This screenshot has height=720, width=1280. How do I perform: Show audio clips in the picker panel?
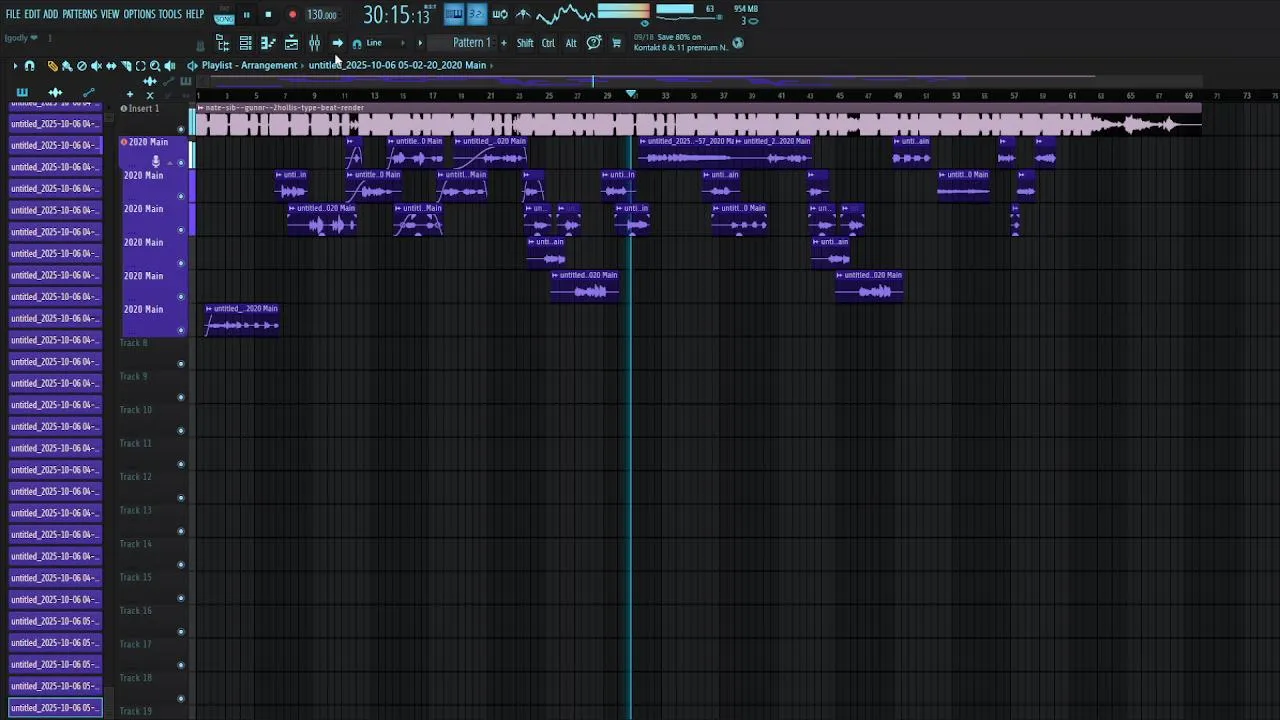coord(55,92)
